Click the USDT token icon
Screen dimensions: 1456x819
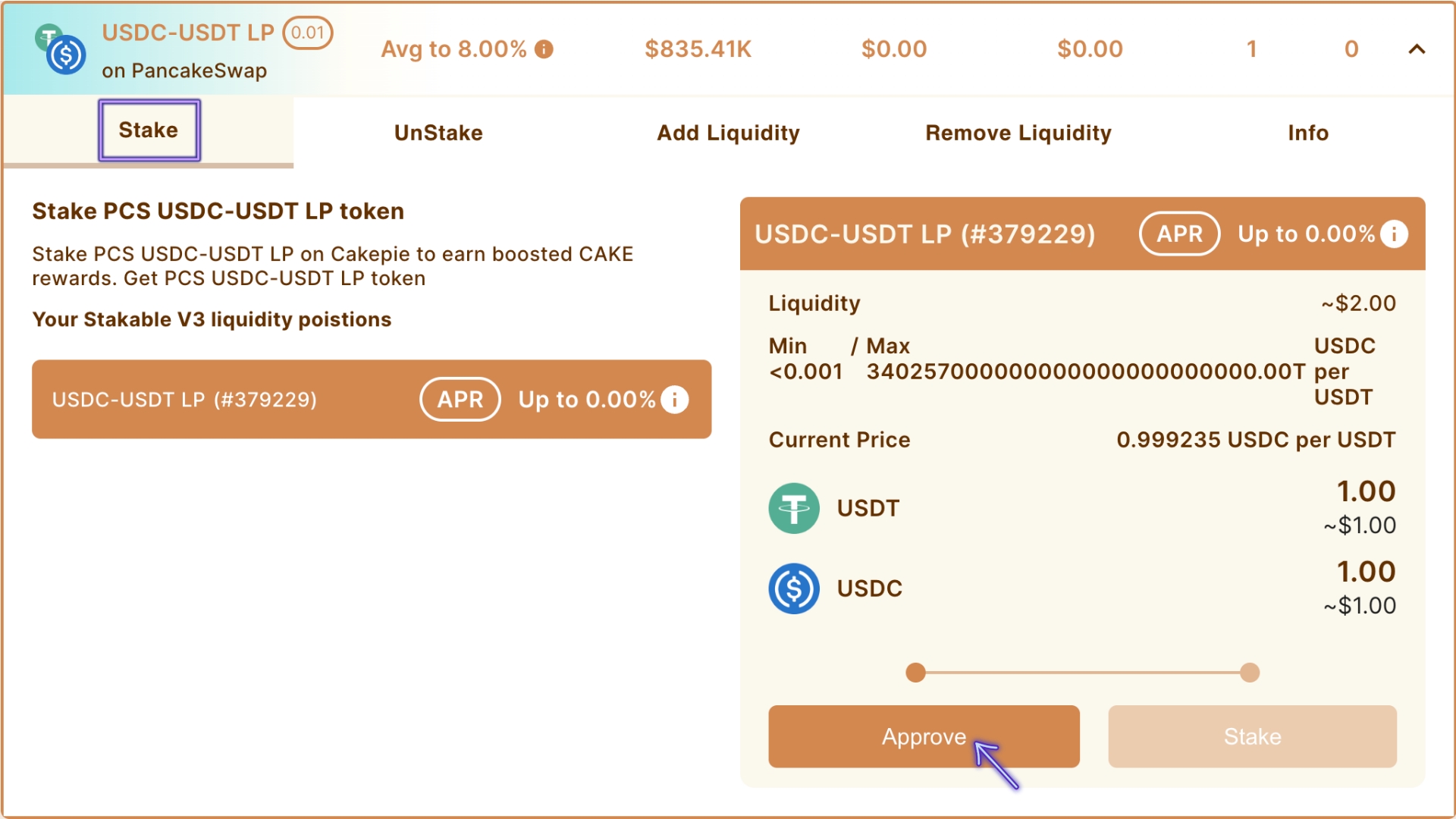point(794,508)
